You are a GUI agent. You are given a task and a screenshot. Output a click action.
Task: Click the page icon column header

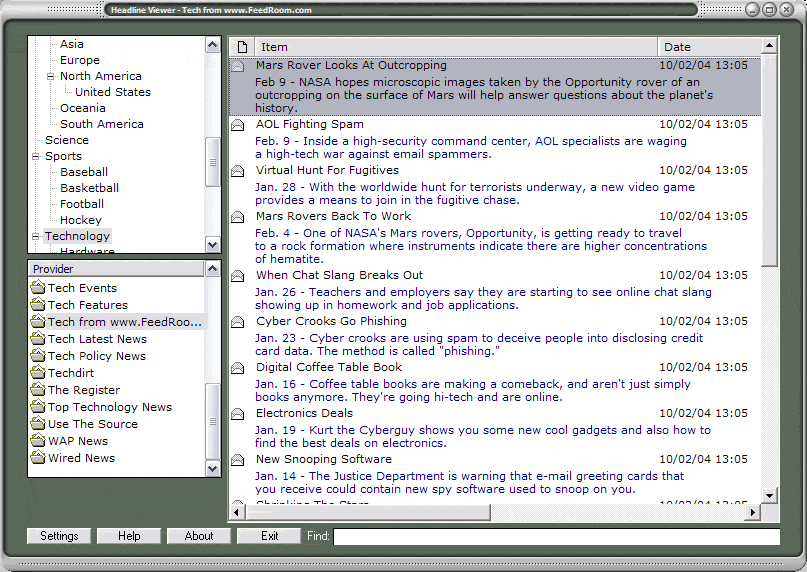tap(242, 47)
